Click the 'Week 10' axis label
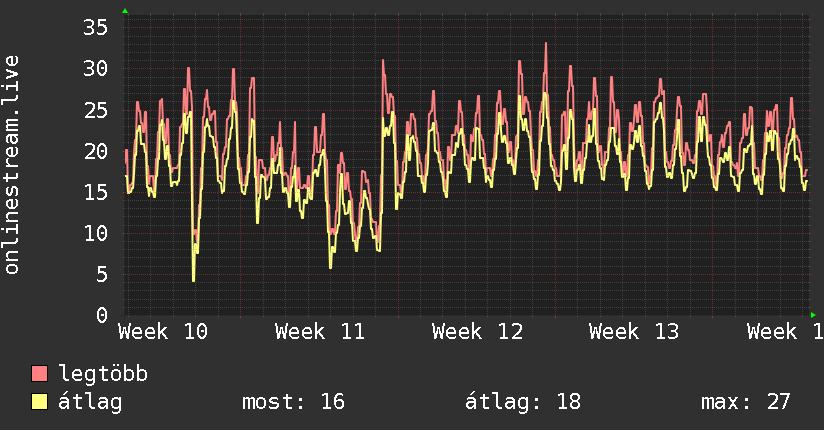 pos(163,332)
